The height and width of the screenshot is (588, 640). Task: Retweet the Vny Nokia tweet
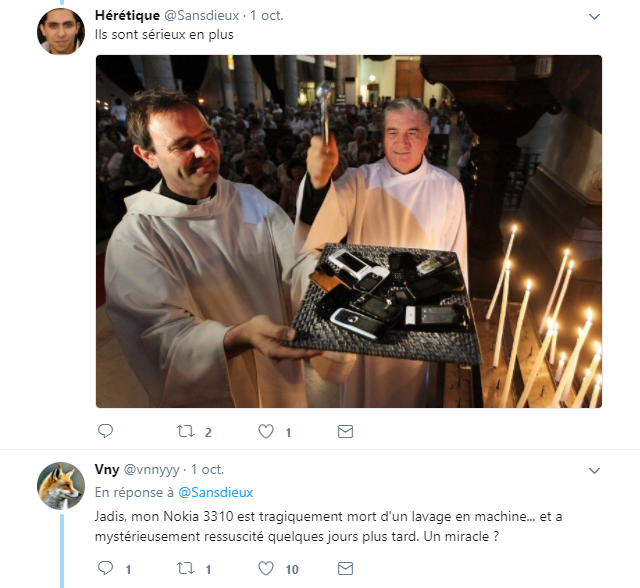click(x=186, y=568)
